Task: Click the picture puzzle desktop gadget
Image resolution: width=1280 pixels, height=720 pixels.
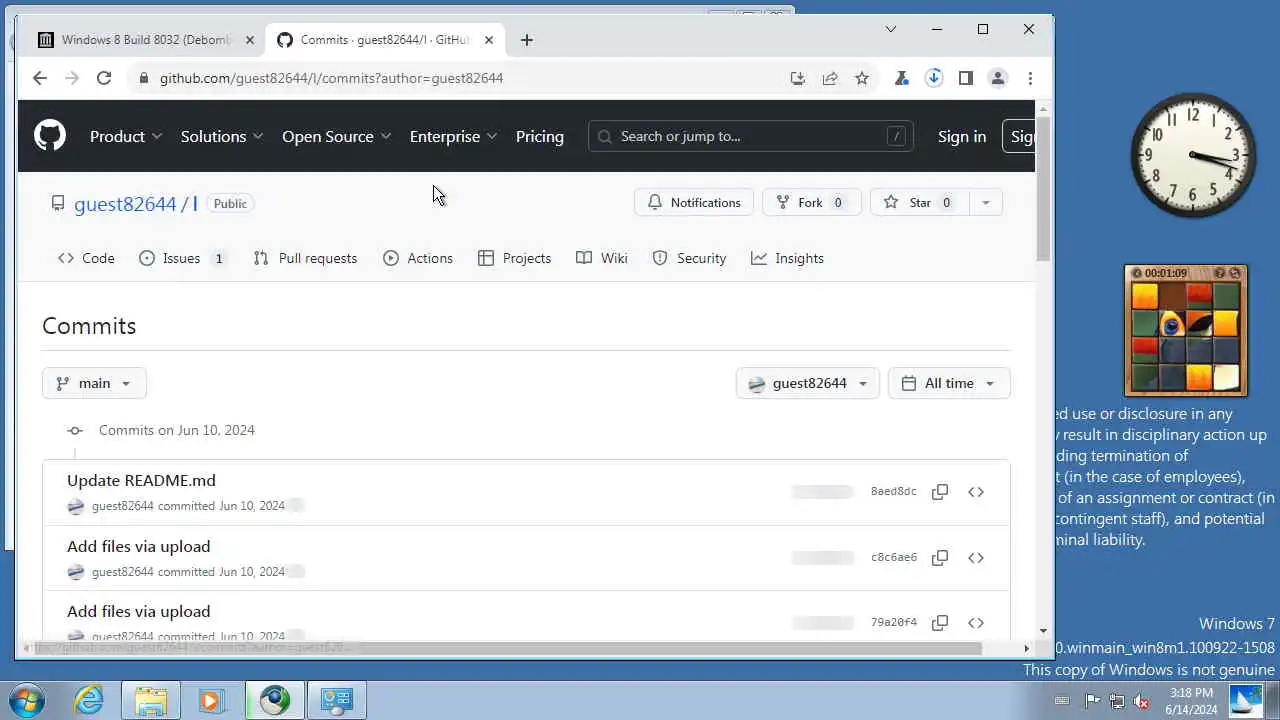Action: coord(1186,331)
